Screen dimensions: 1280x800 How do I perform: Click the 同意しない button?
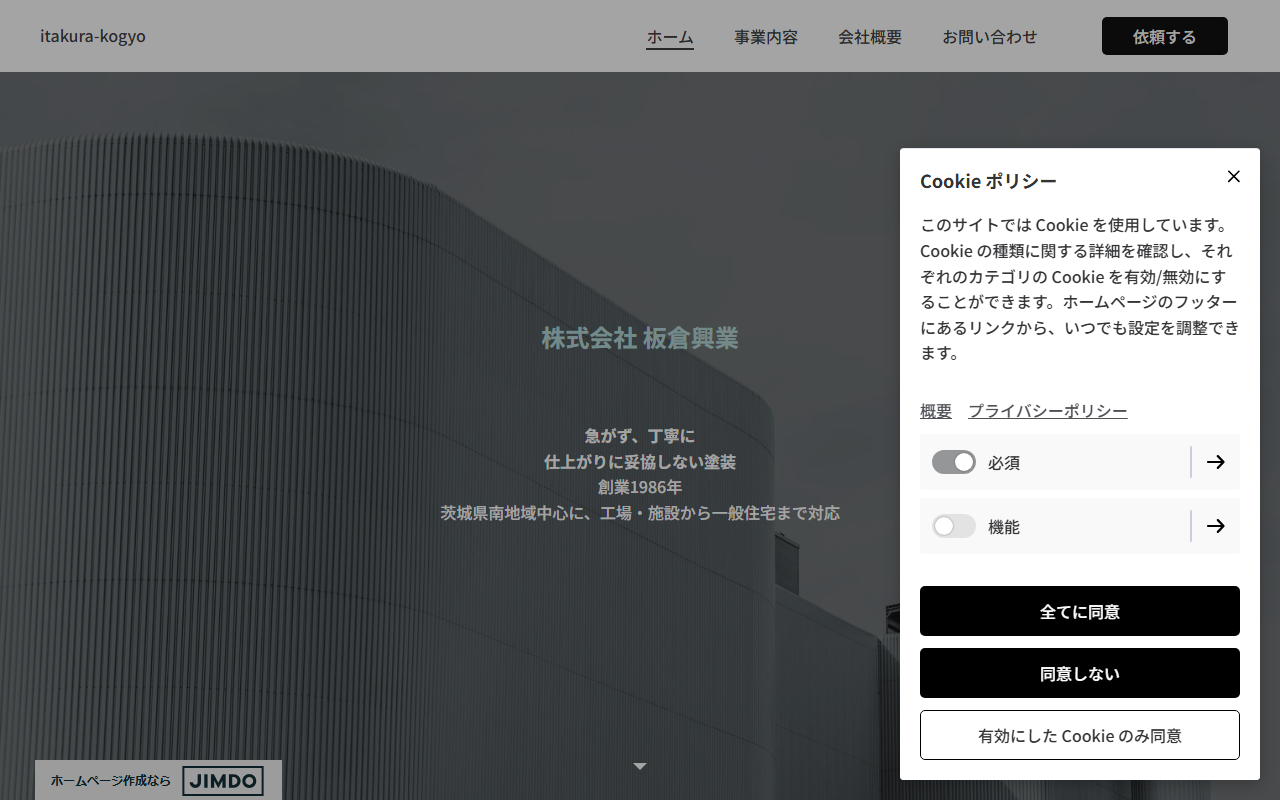[1080, 673]
